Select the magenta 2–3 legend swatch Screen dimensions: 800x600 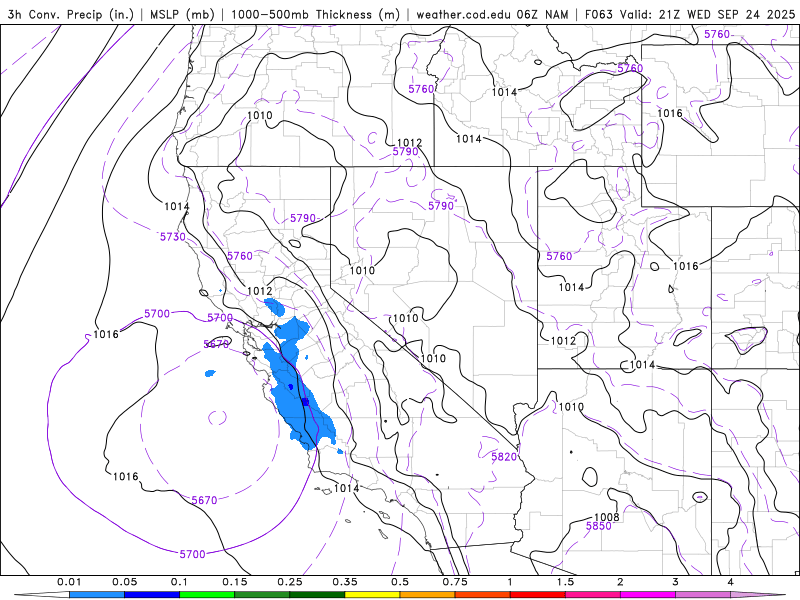[648, 595]
